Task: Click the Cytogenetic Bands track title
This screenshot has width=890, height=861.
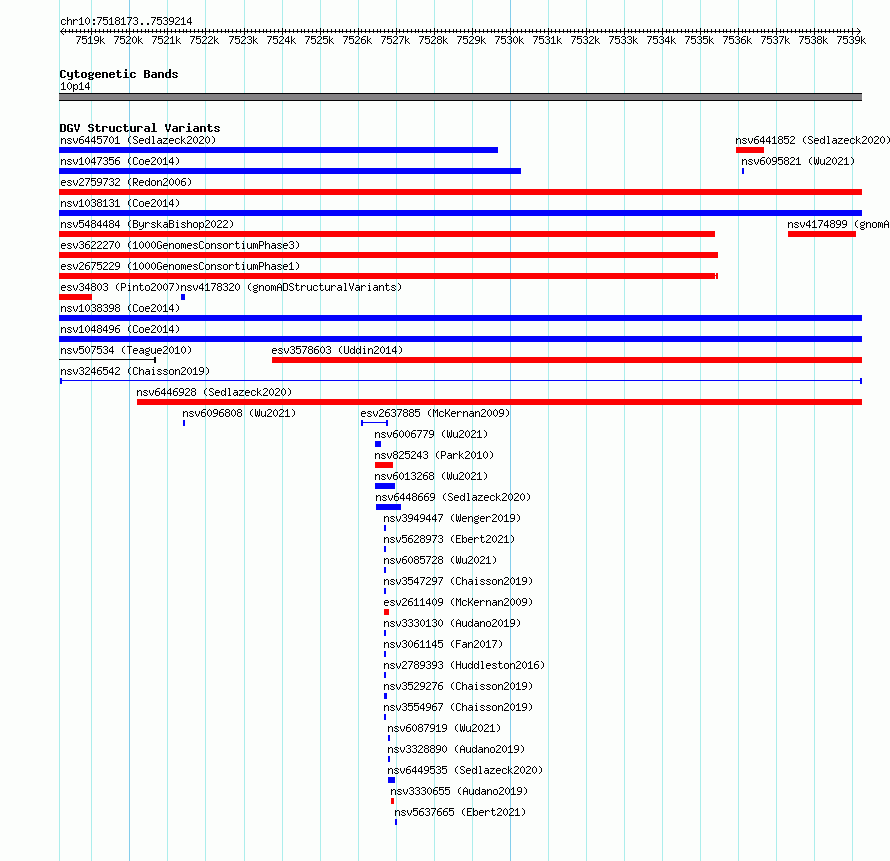Action: (119, 74)
